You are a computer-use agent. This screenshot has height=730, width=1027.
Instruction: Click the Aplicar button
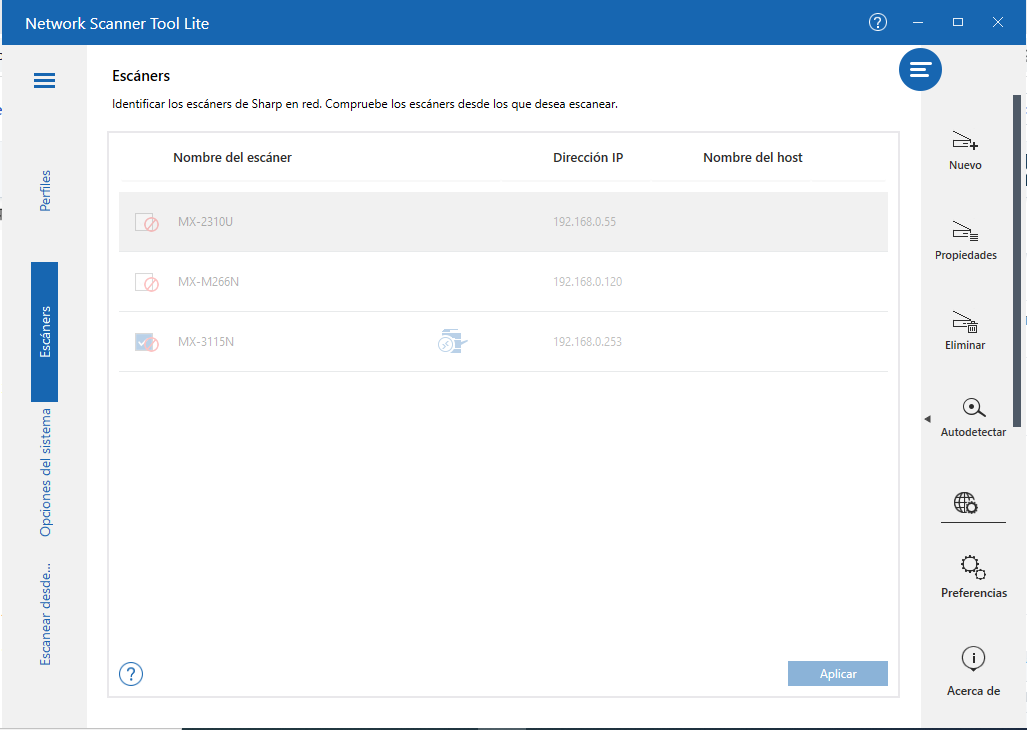(838, 674)
